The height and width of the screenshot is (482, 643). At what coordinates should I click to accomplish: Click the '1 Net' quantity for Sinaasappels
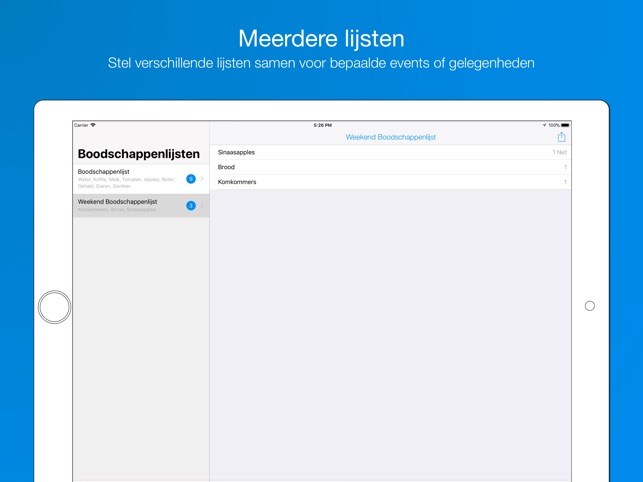coord(559,152)
